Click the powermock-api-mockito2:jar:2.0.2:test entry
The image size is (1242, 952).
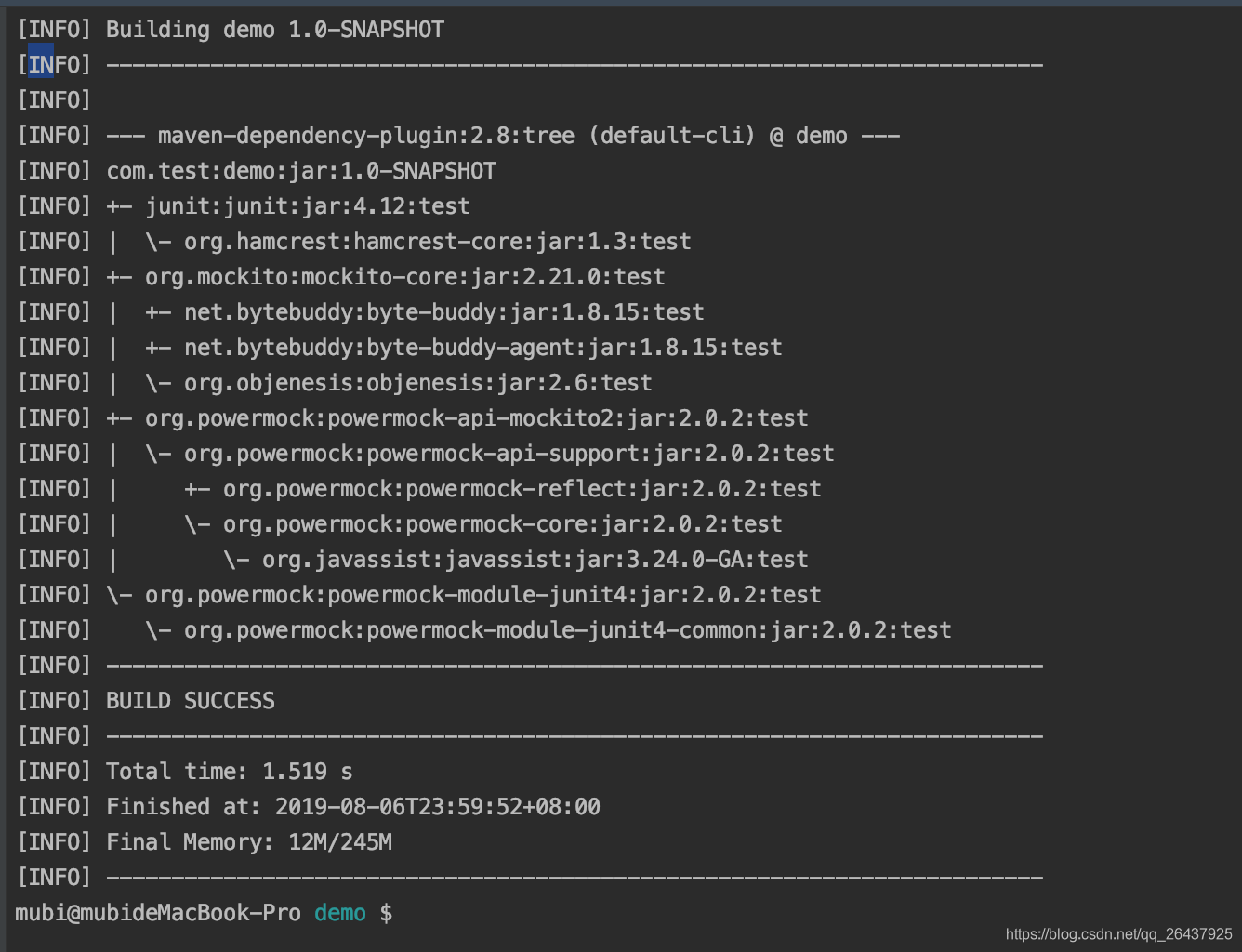[477, 418]
